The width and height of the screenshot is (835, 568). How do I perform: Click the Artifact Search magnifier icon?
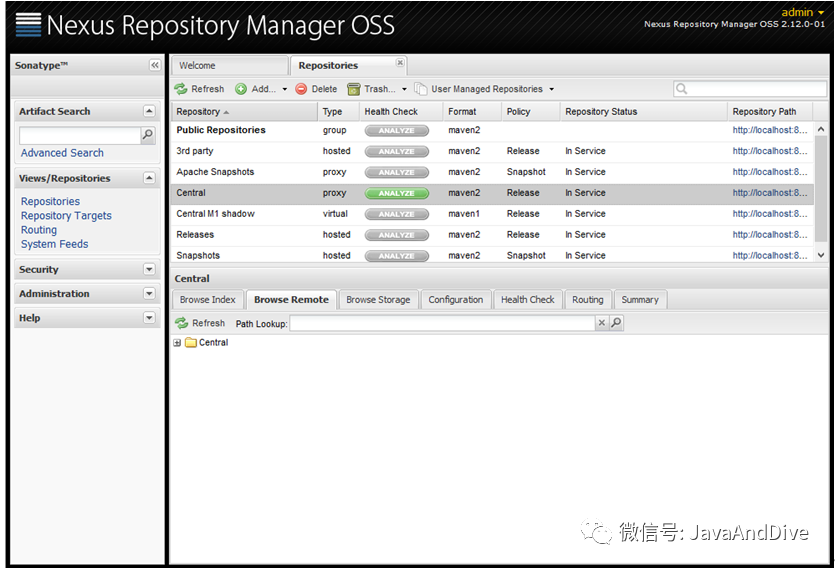tap(148, 135)
